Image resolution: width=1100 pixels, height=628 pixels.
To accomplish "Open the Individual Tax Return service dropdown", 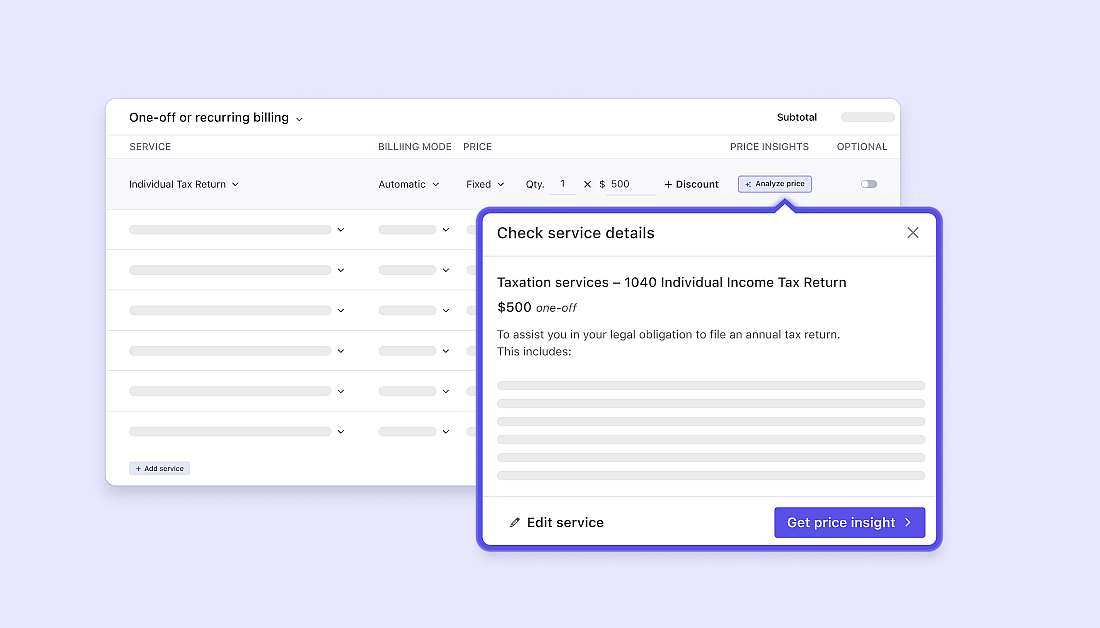I will [184, 184].
